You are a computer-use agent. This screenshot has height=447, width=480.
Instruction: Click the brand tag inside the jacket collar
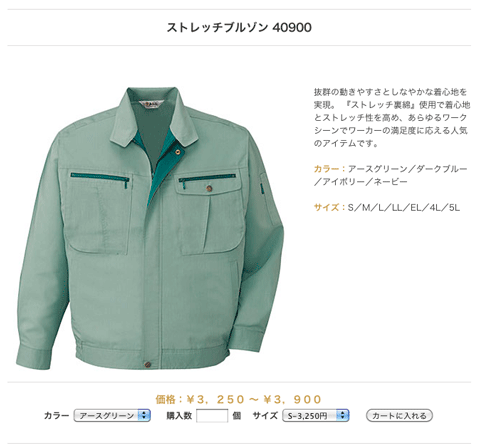152,104
